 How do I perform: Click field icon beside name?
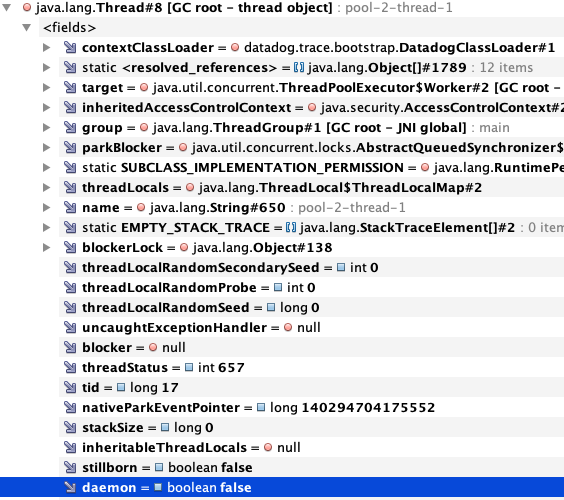[70, 208]
